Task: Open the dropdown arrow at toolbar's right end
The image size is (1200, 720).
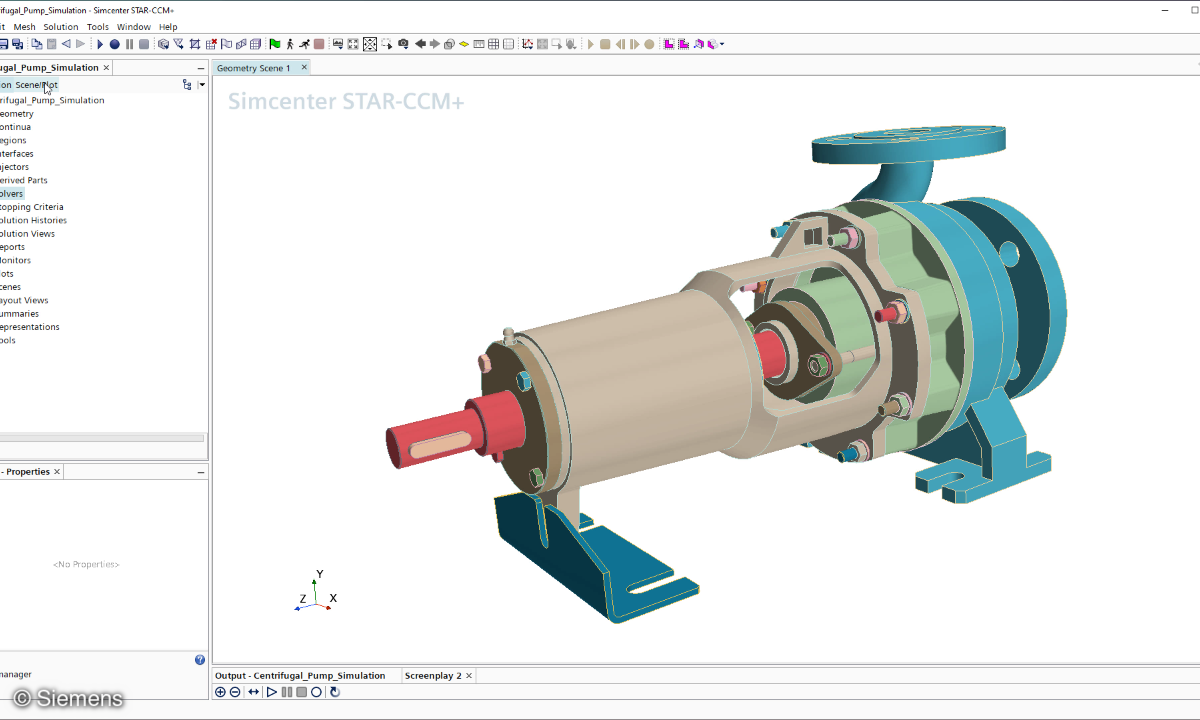Action: (x=722, y=44)
